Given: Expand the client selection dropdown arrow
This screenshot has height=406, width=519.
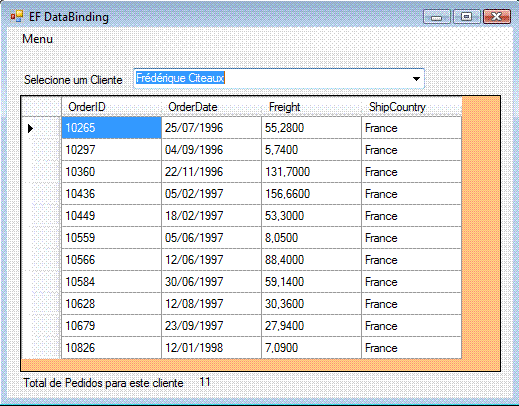Looking at the screenshot, I should pos(416,79).
